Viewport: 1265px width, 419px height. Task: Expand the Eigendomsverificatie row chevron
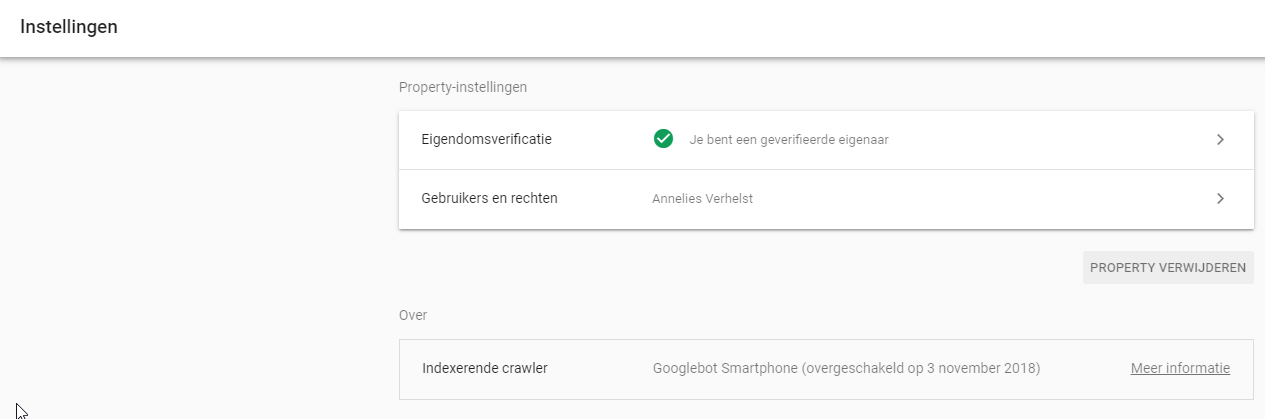1220,140
